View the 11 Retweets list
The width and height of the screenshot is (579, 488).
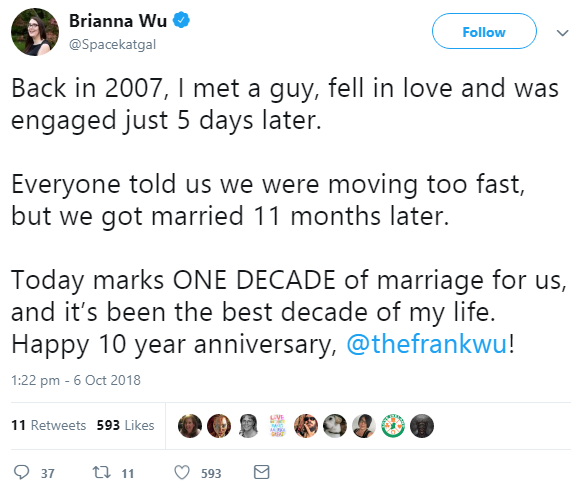(48, 425)
